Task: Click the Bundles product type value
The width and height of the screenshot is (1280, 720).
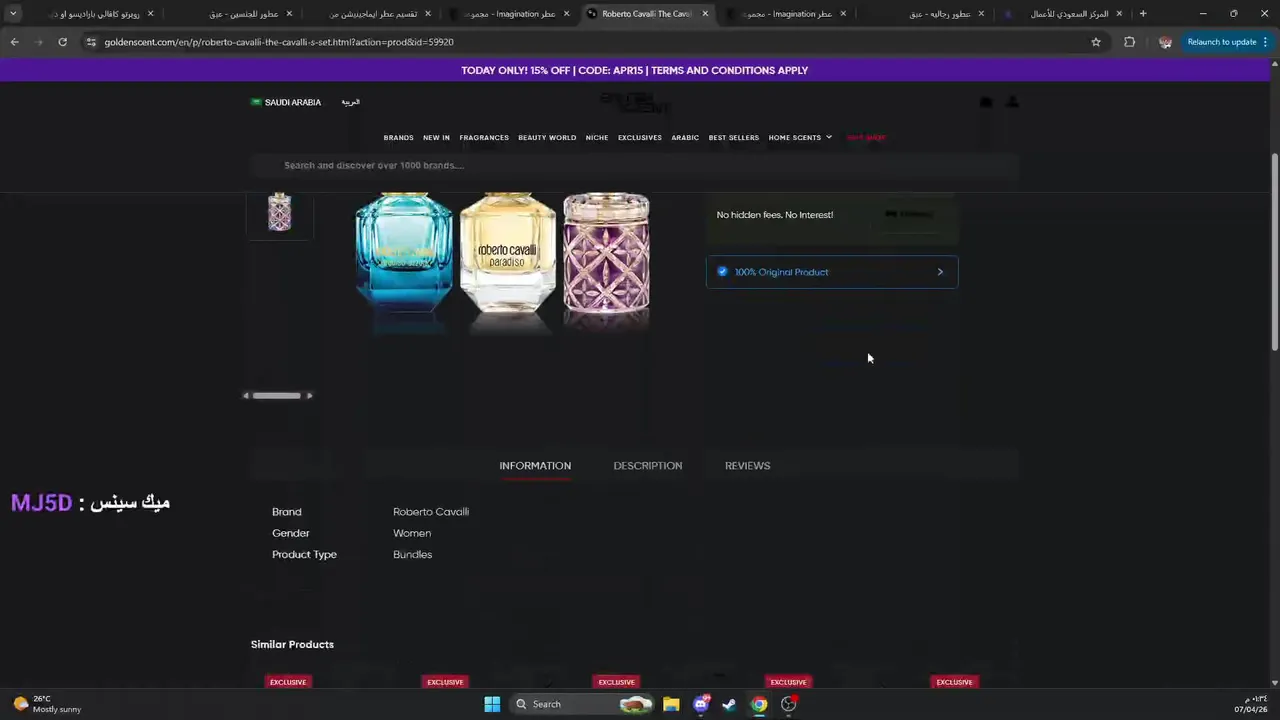Action: point(412,555)
